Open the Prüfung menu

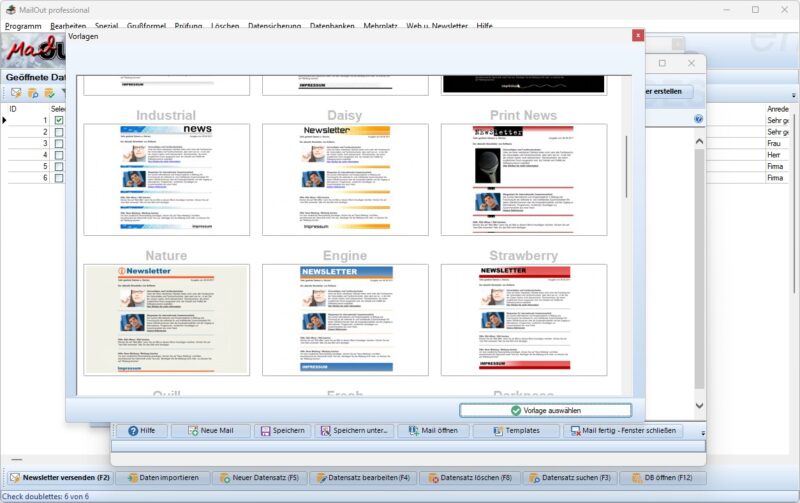pos(188,26)
